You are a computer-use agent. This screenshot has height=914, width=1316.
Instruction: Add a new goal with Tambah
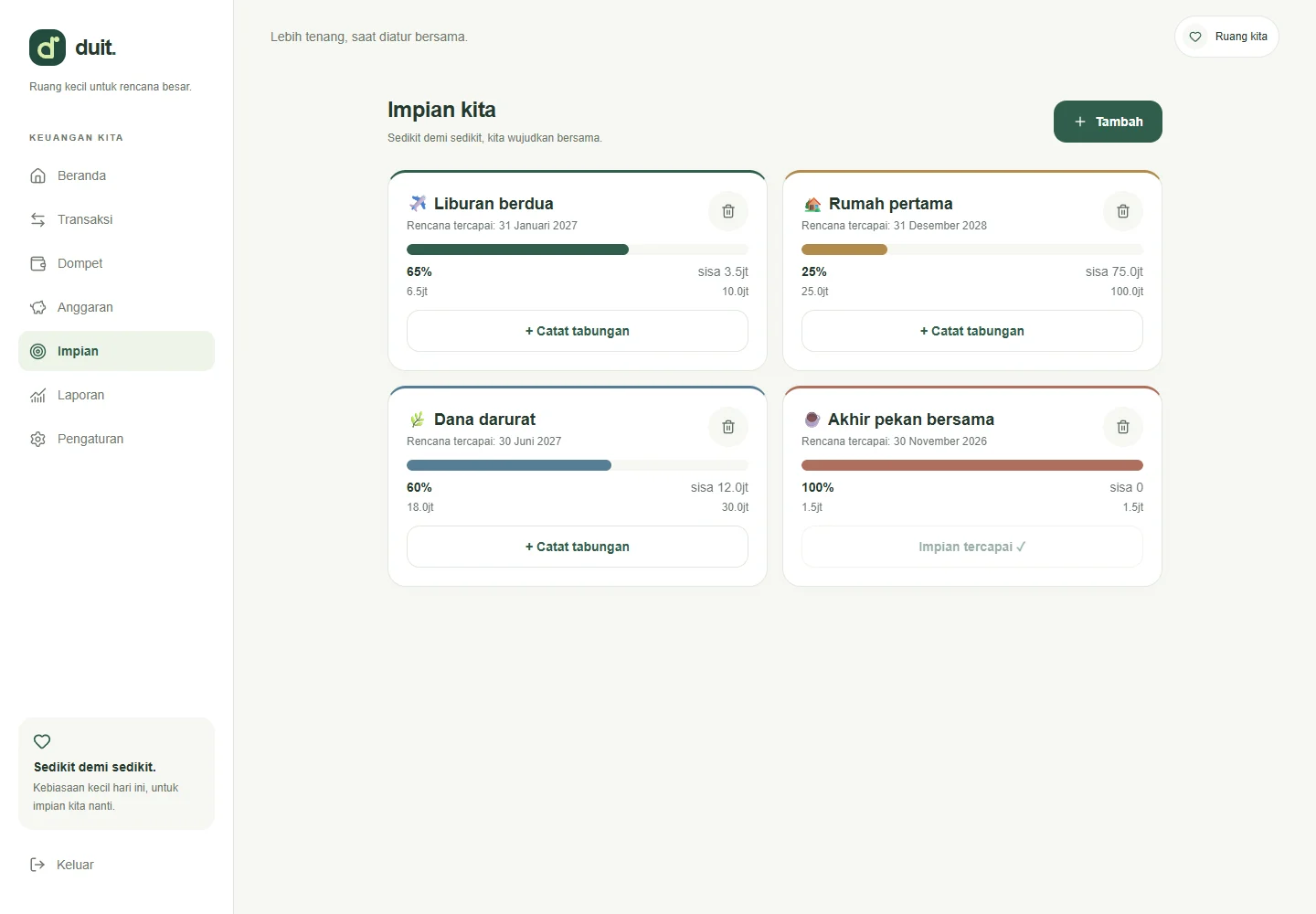click(x=1108, y=122)
